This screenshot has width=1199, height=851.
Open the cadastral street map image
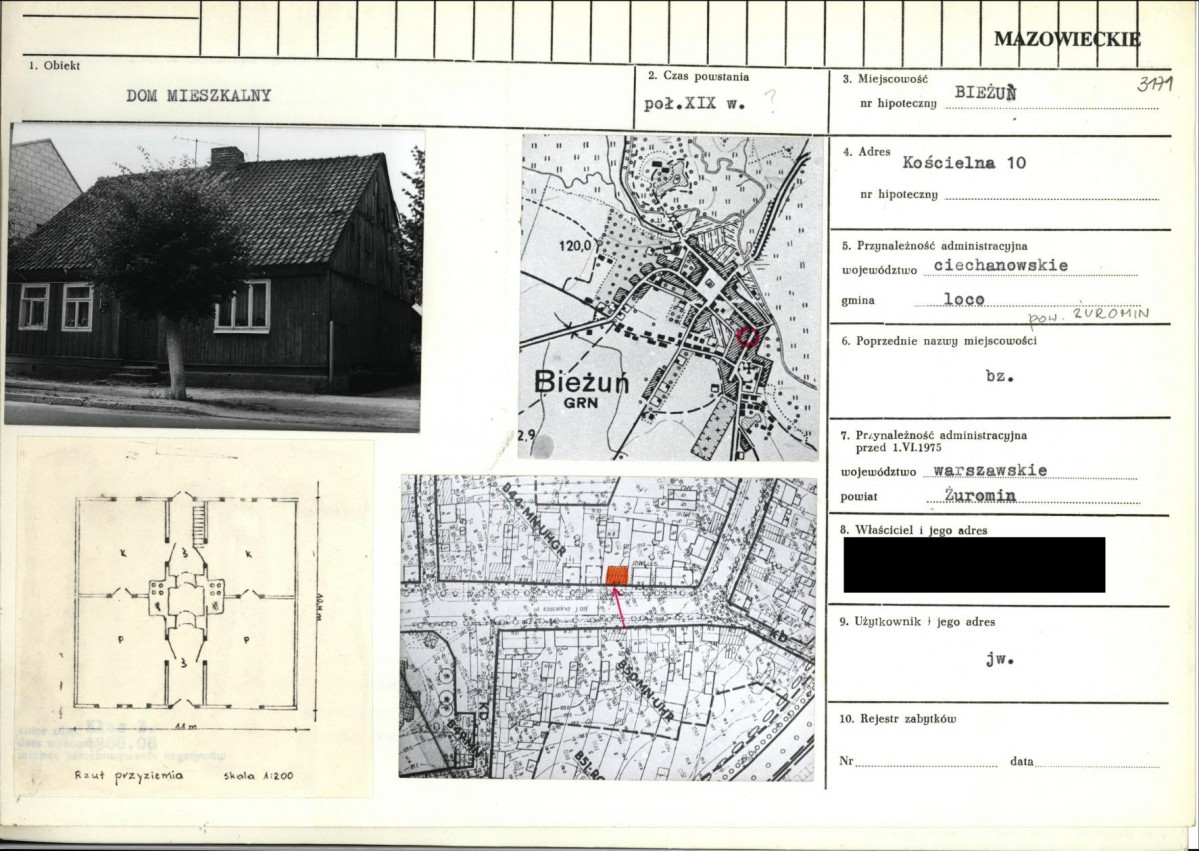click(x=607, y=627)
